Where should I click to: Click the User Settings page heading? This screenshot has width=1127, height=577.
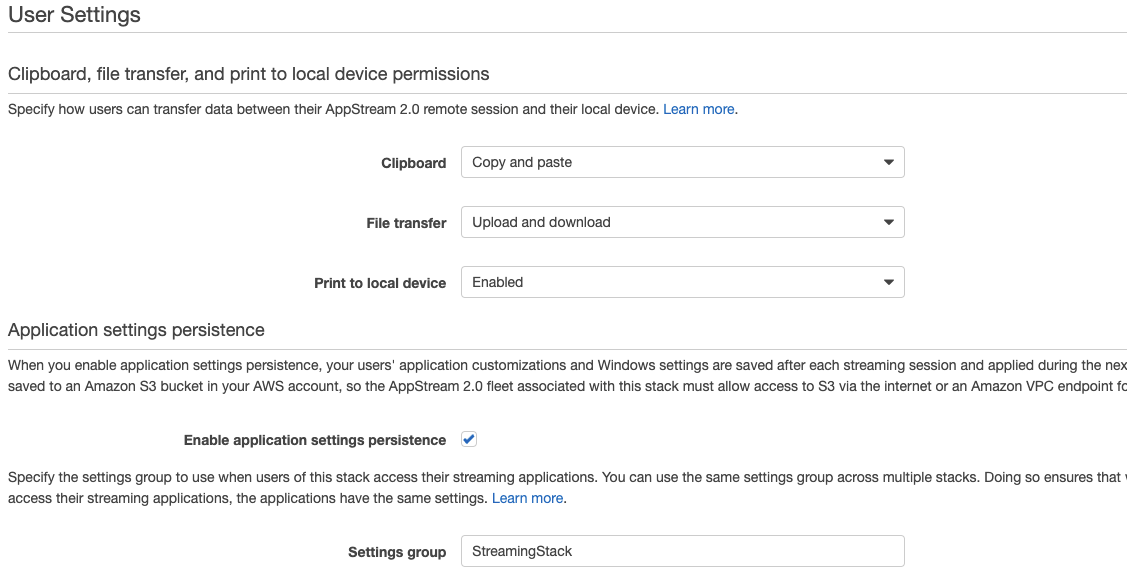(x=74, y=15)
